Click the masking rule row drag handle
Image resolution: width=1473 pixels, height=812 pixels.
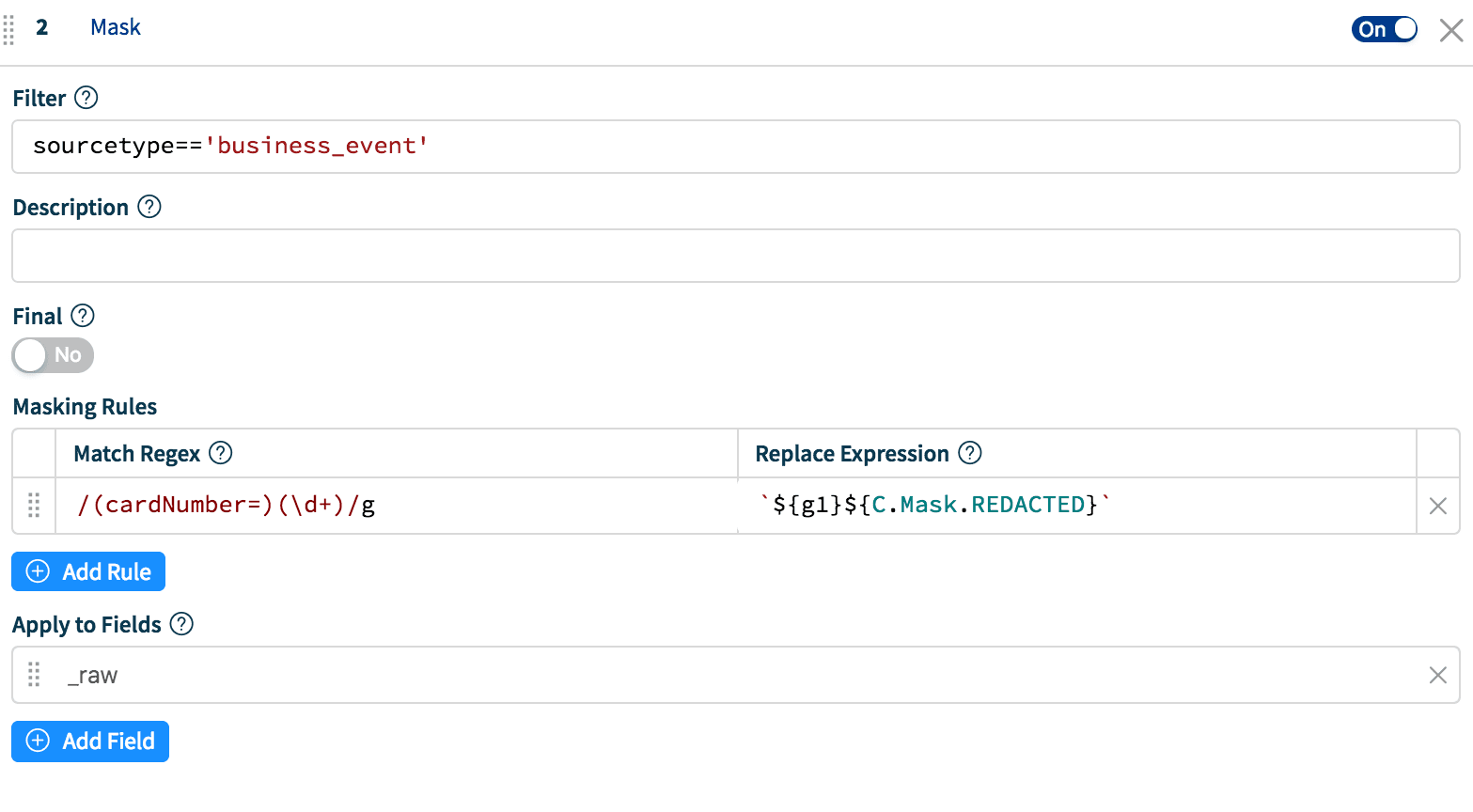pos(34,506)
